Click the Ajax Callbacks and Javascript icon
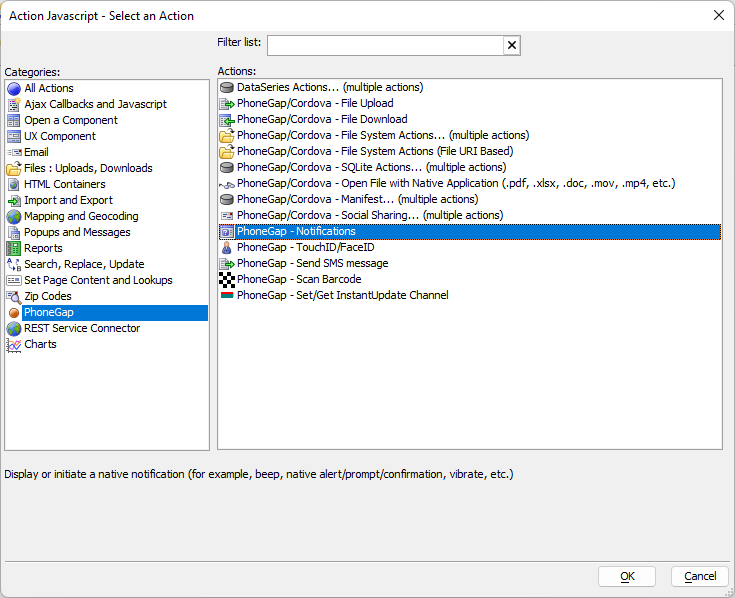 pos(14,105)
